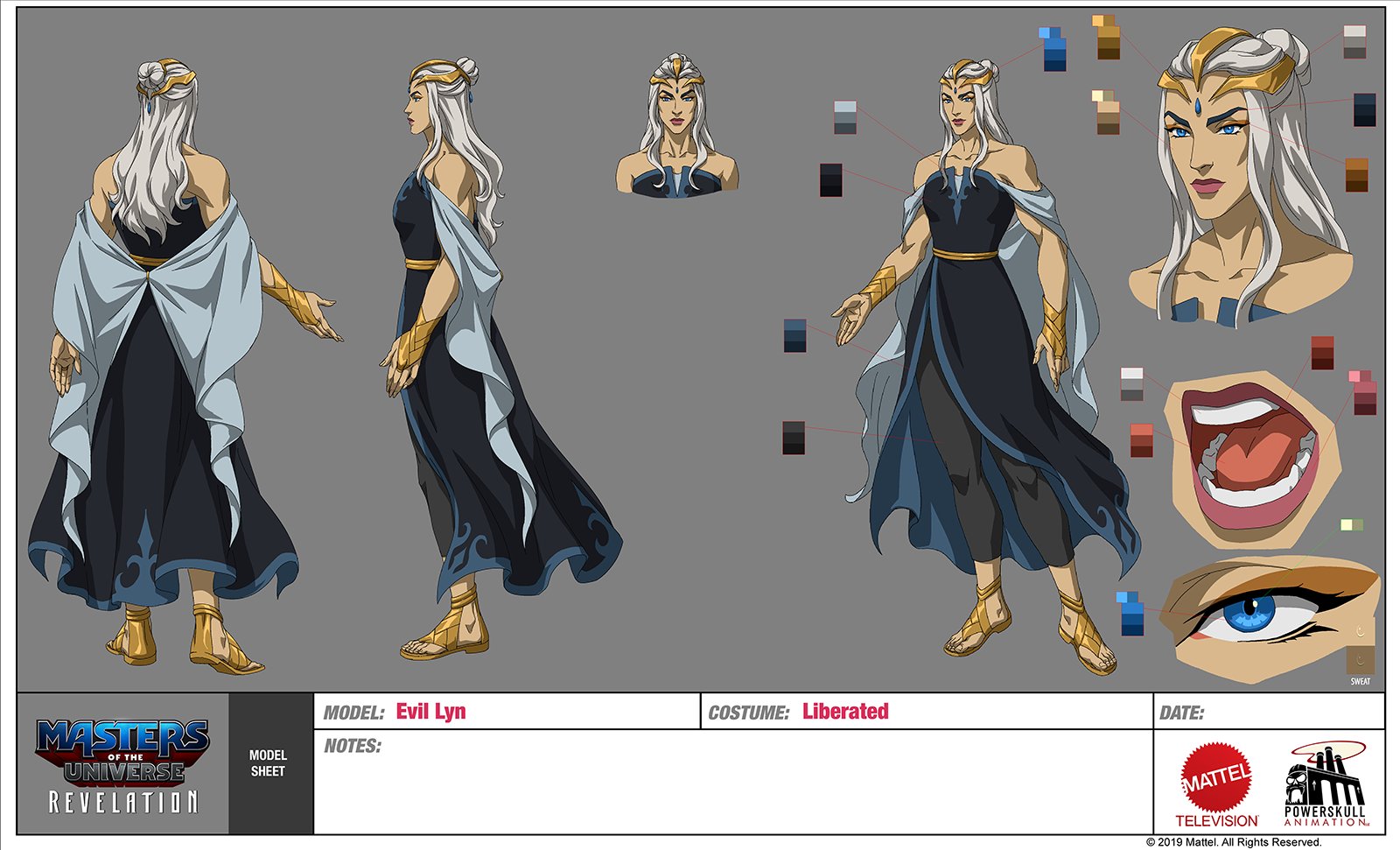The width and height of the screenshot is (1400, 850).
Task: Pick the gold tiara color swatch
Action: (x=1107, y=37)
